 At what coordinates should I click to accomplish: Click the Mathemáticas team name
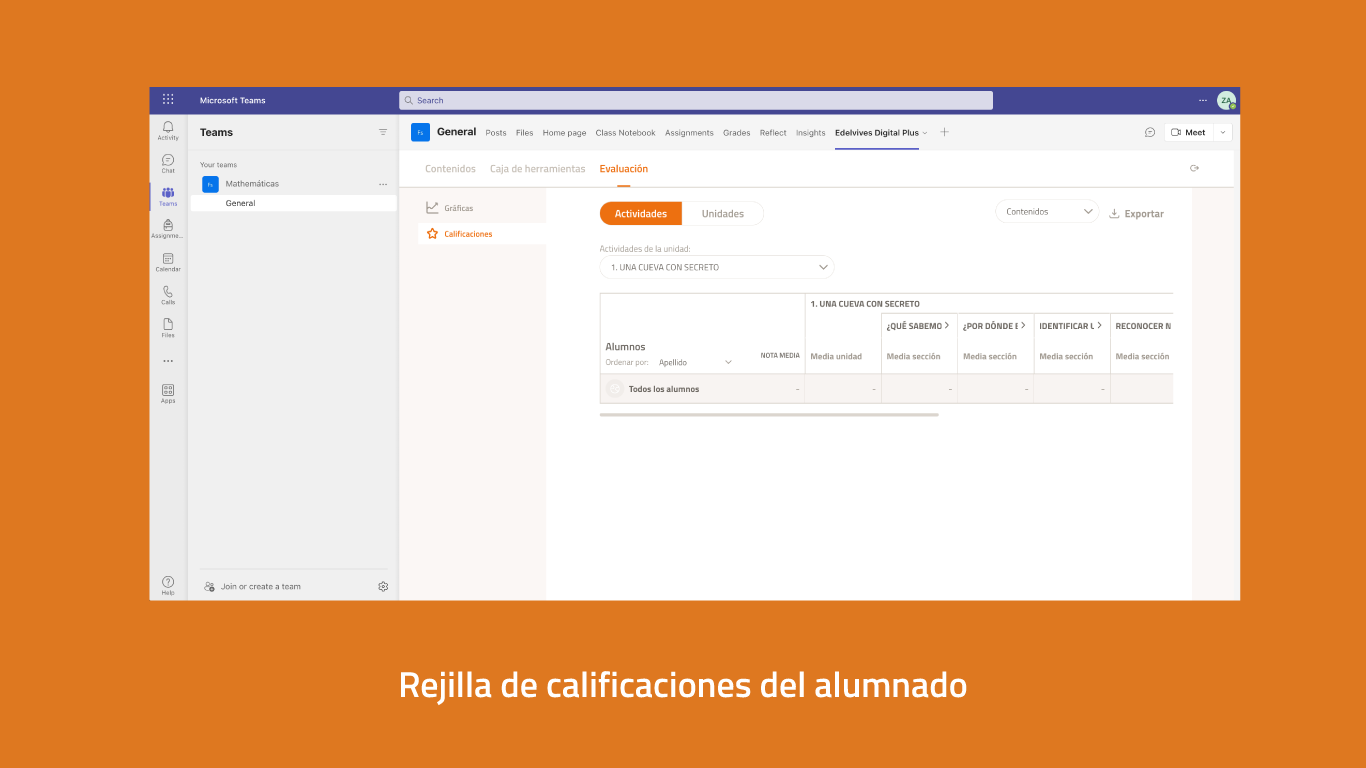pyautogui.click(x=252, y=184)
